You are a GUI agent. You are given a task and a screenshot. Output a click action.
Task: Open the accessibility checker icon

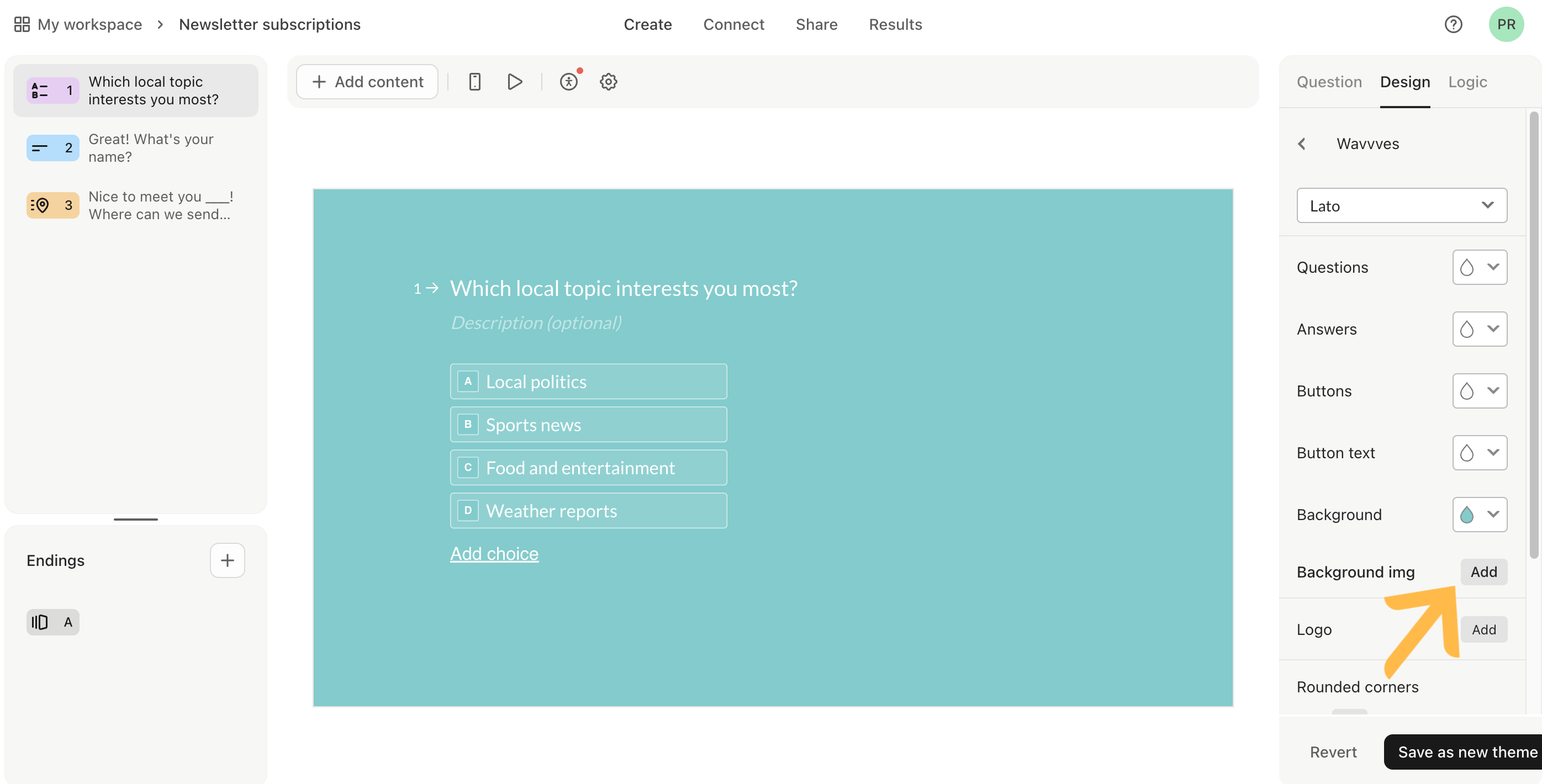click(x=569, y=82)
